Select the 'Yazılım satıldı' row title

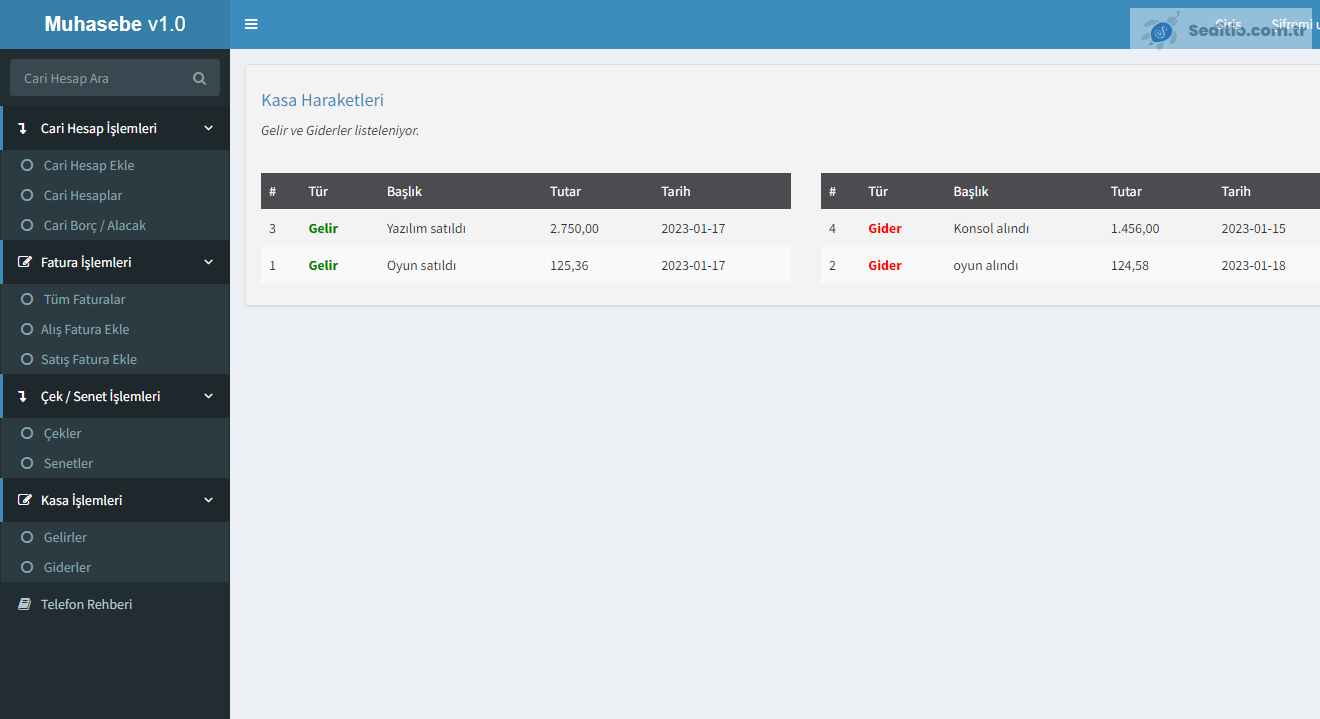426,228
